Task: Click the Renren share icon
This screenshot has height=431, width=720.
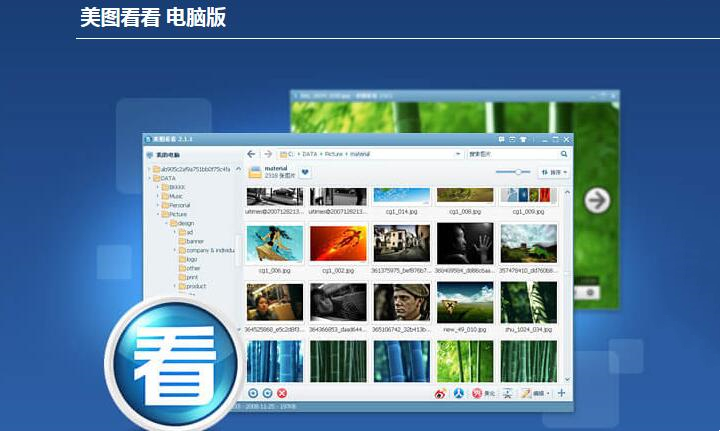Action: tap(458, 393)
